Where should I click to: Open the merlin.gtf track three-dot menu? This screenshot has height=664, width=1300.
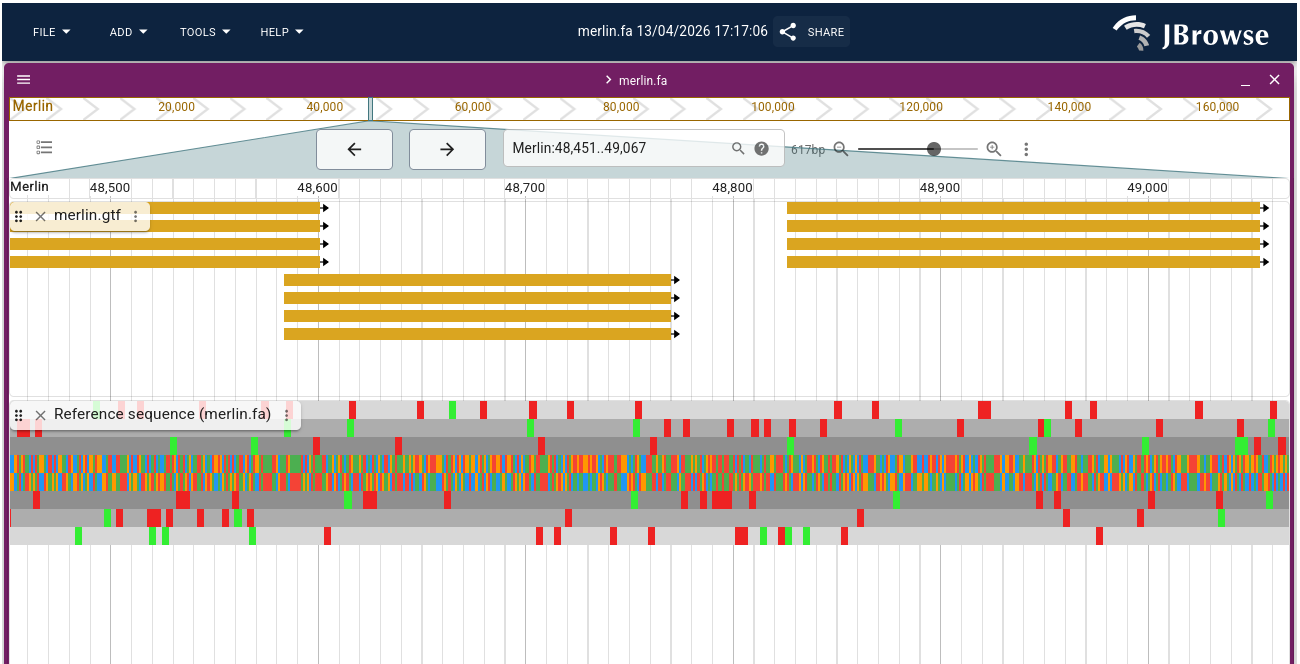coord(137,215)
